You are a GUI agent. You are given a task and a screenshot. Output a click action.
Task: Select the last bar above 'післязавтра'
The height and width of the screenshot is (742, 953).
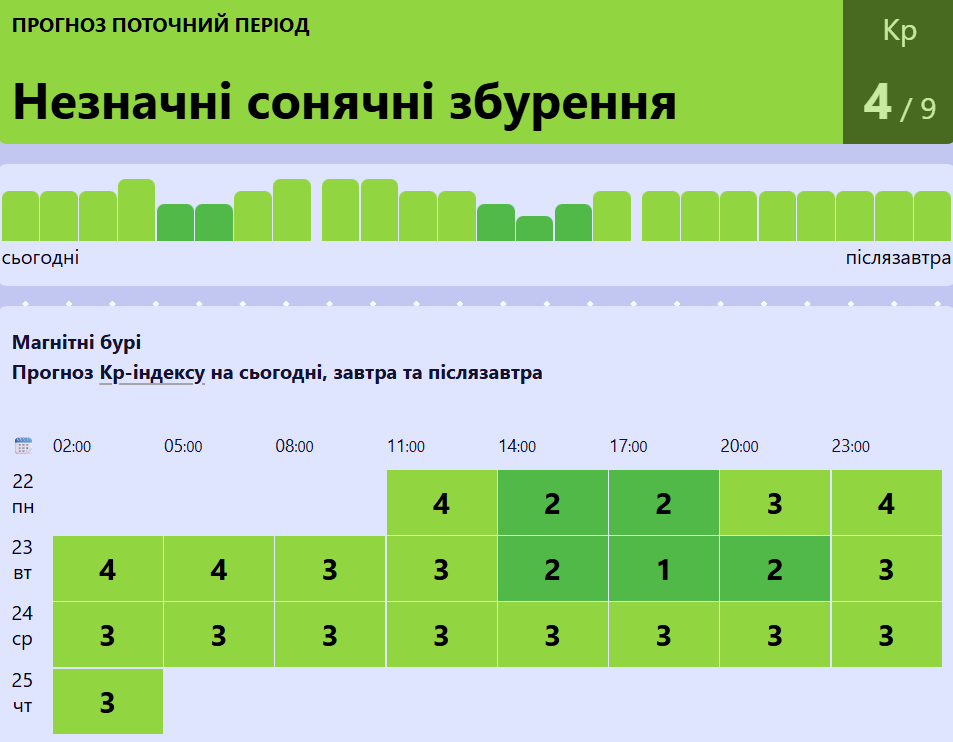coord(932,216)
